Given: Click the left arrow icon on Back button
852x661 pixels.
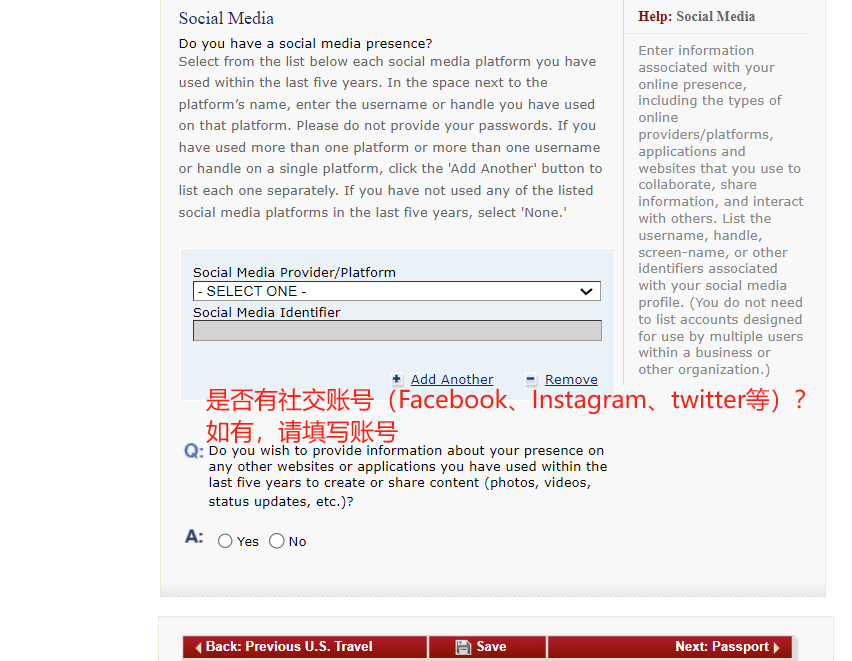Looking at the screenshot, I should pos(198,647).
